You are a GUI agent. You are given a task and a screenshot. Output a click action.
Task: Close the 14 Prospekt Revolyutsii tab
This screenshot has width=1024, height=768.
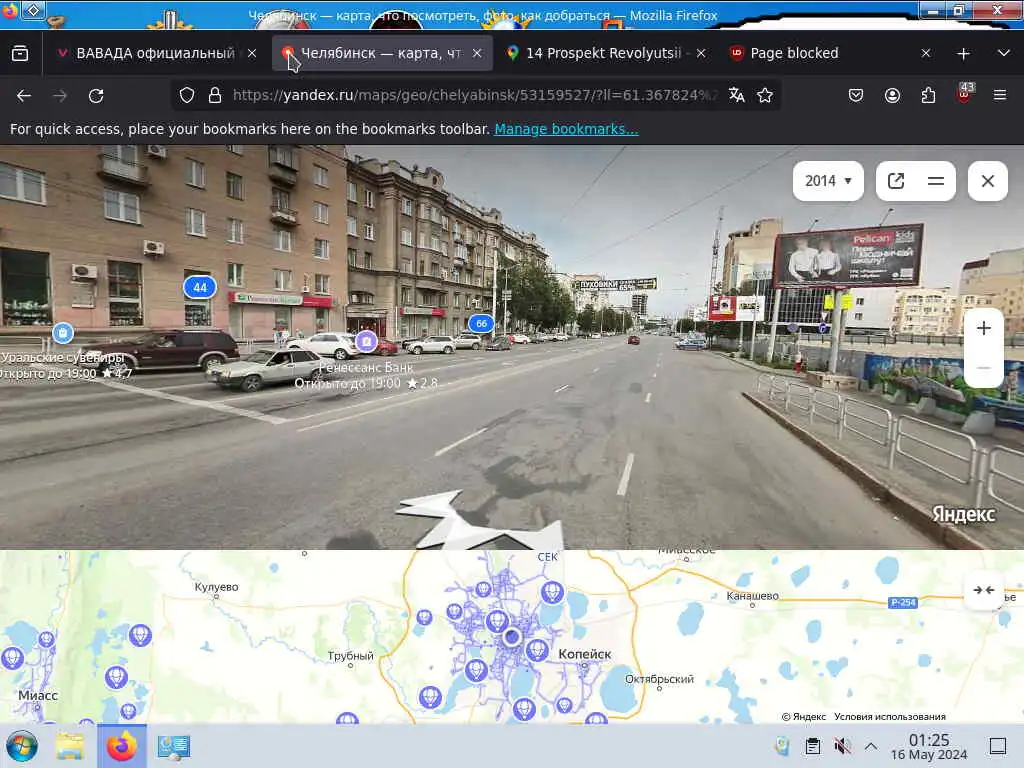pyautogui.click(x=701, y=54)
